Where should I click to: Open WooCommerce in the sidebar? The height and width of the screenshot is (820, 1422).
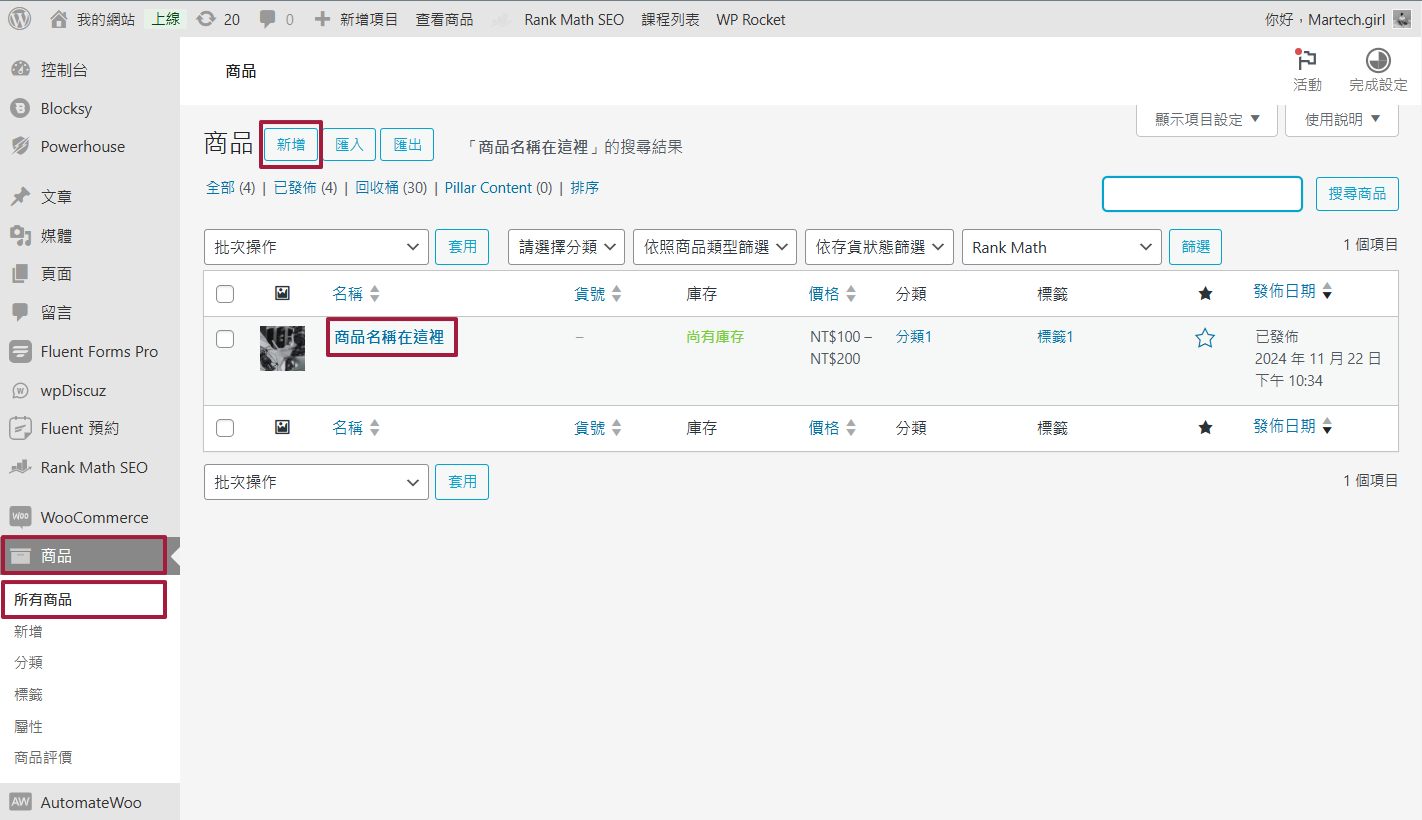93,517
